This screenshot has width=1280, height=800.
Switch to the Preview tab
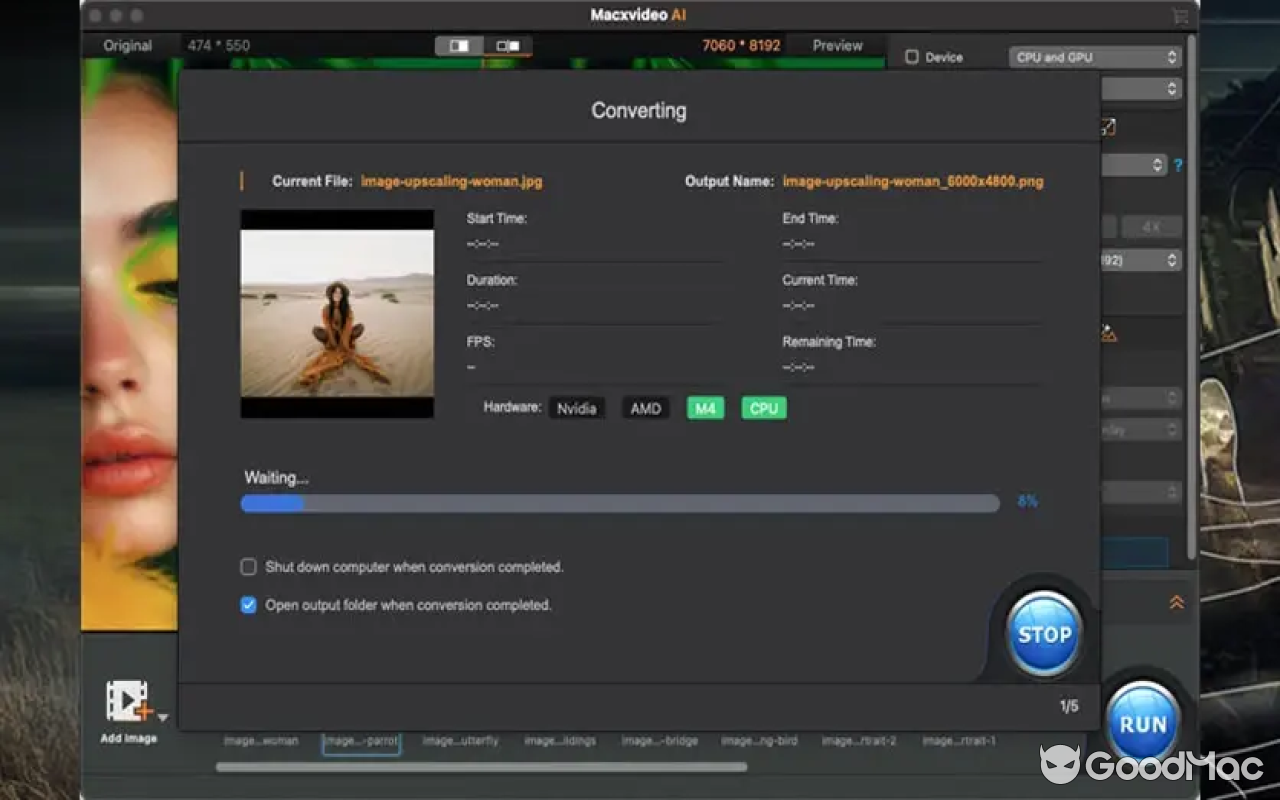pos(837,46)
